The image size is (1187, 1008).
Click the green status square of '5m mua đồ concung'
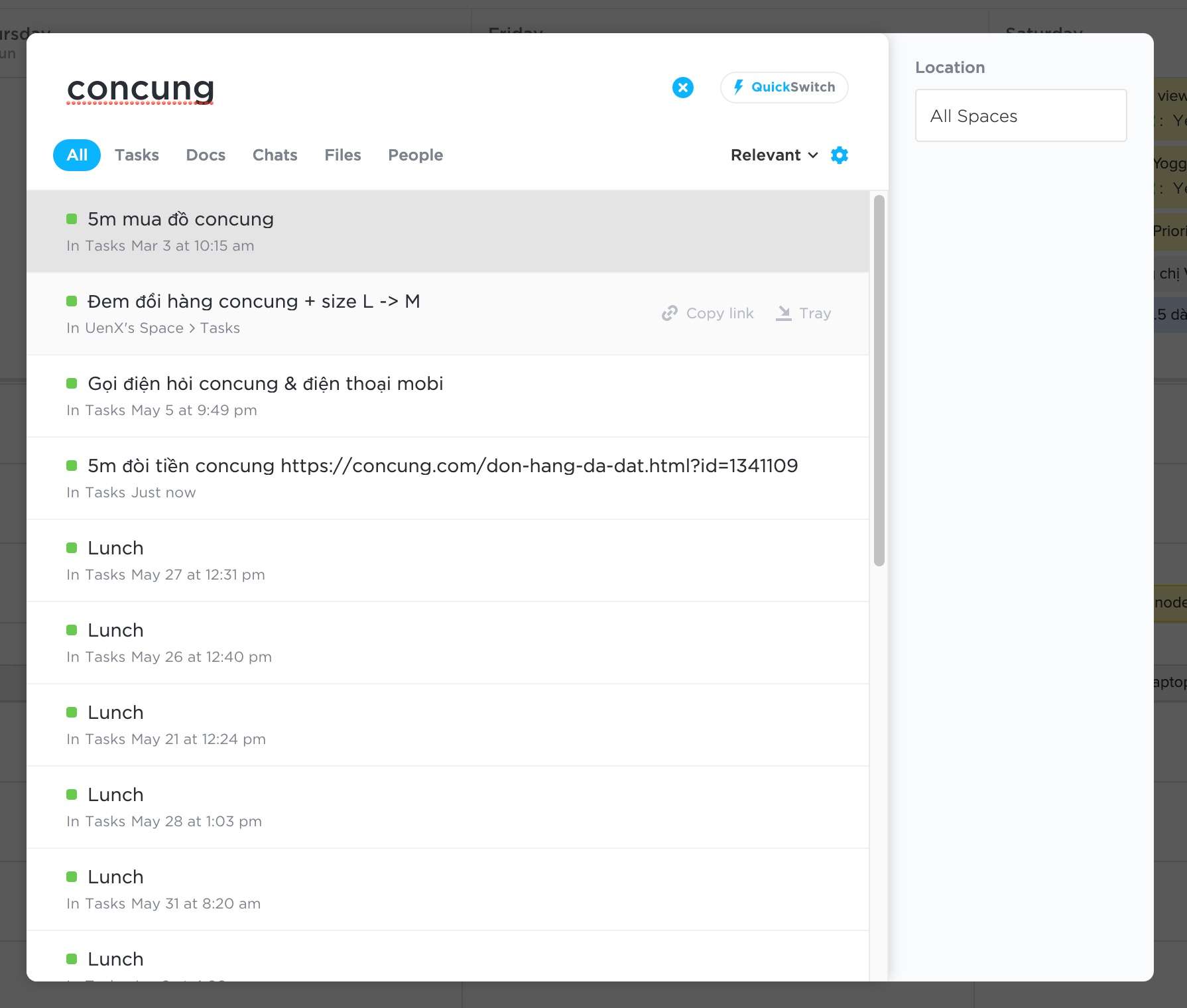72,219
